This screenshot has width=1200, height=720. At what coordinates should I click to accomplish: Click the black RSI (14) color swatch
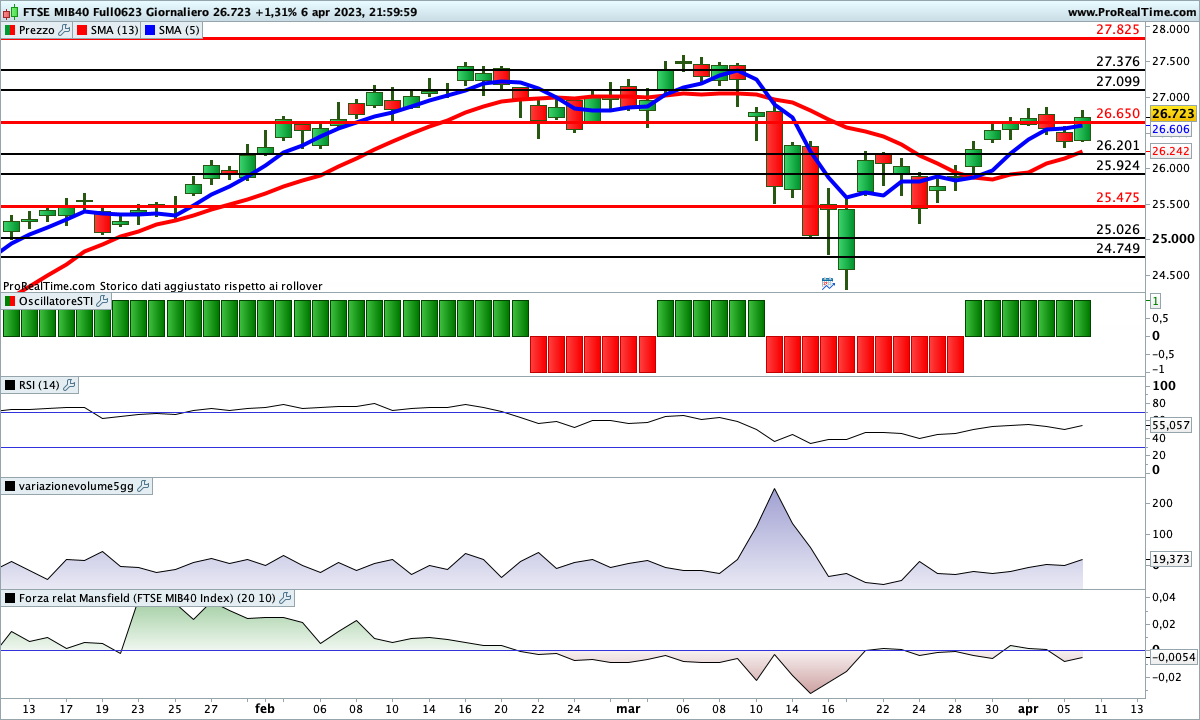10,385
